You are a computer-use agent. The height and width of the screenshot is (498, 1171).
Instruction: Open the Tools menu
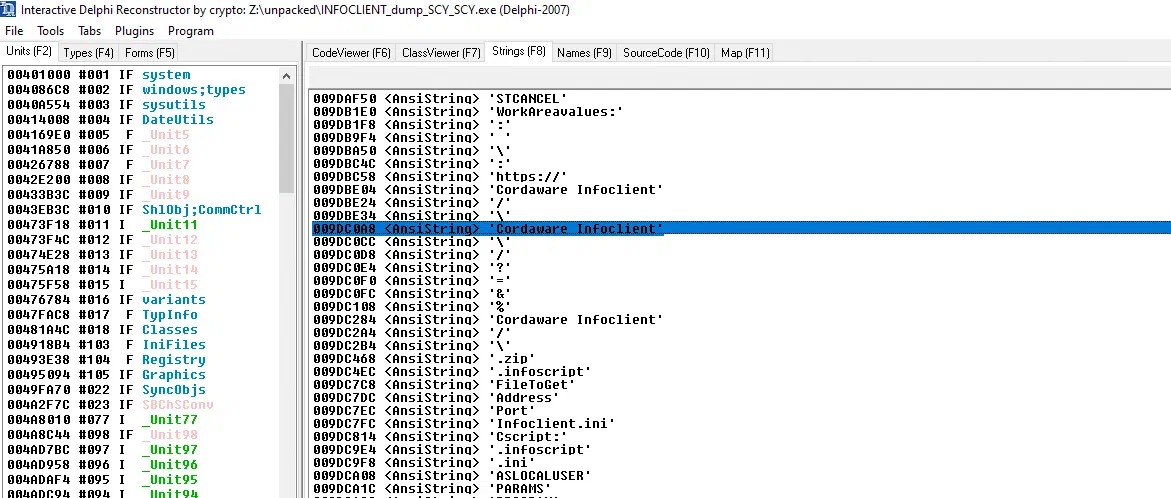51,31
